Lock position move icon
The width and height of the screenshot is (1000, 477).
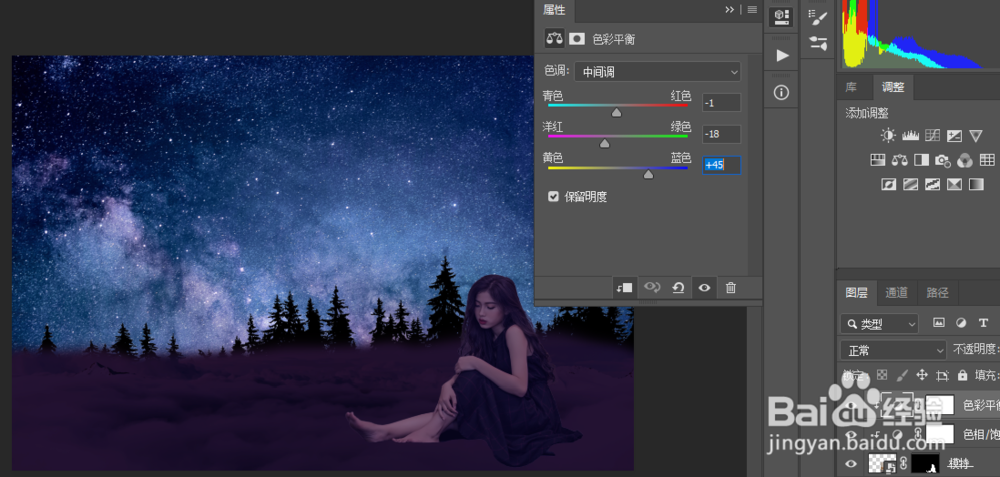coord(922,375)
